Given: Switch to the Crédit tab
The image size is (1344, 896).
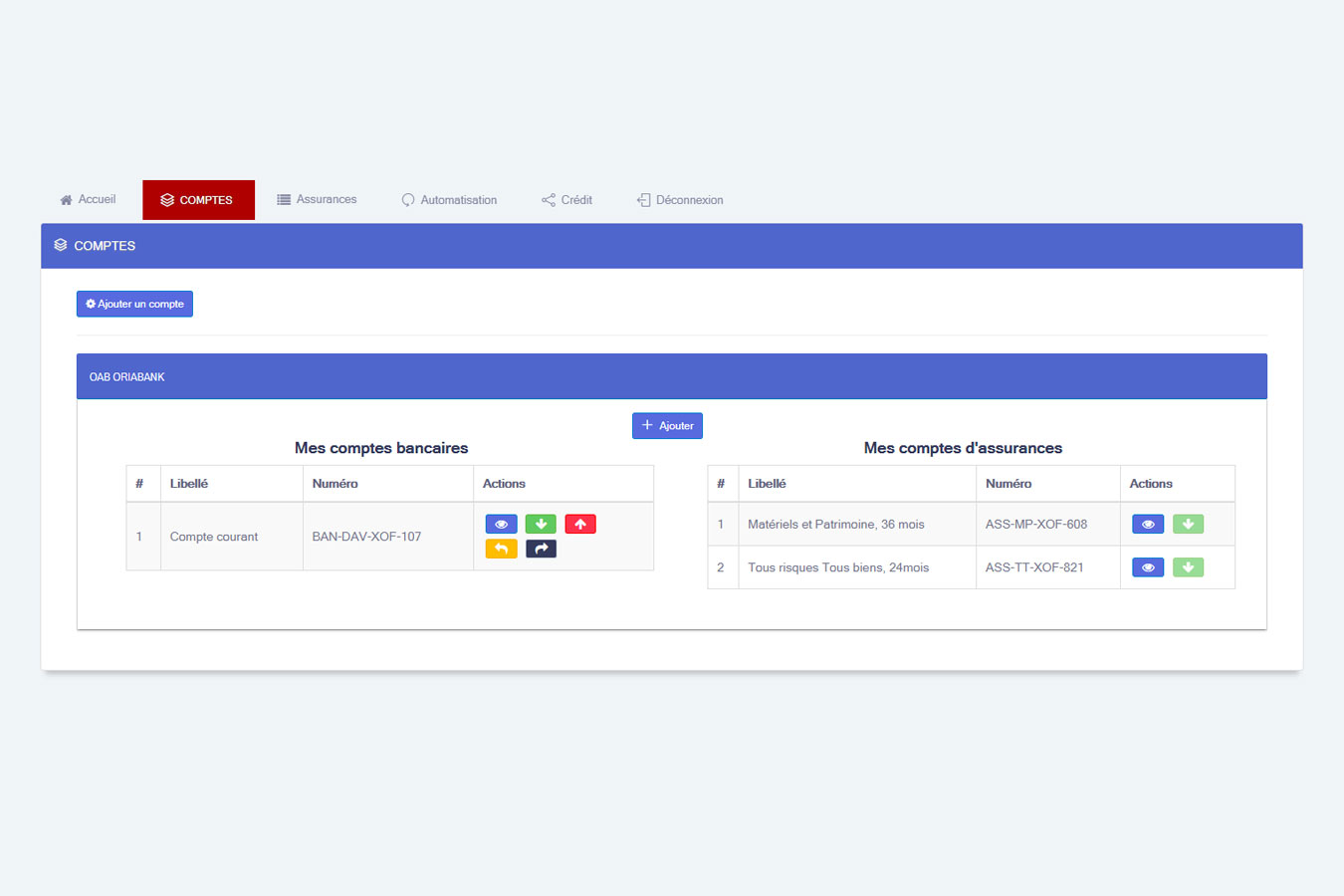Looking at the screenshot, I should pyautogui.click(x=566, y=200).
